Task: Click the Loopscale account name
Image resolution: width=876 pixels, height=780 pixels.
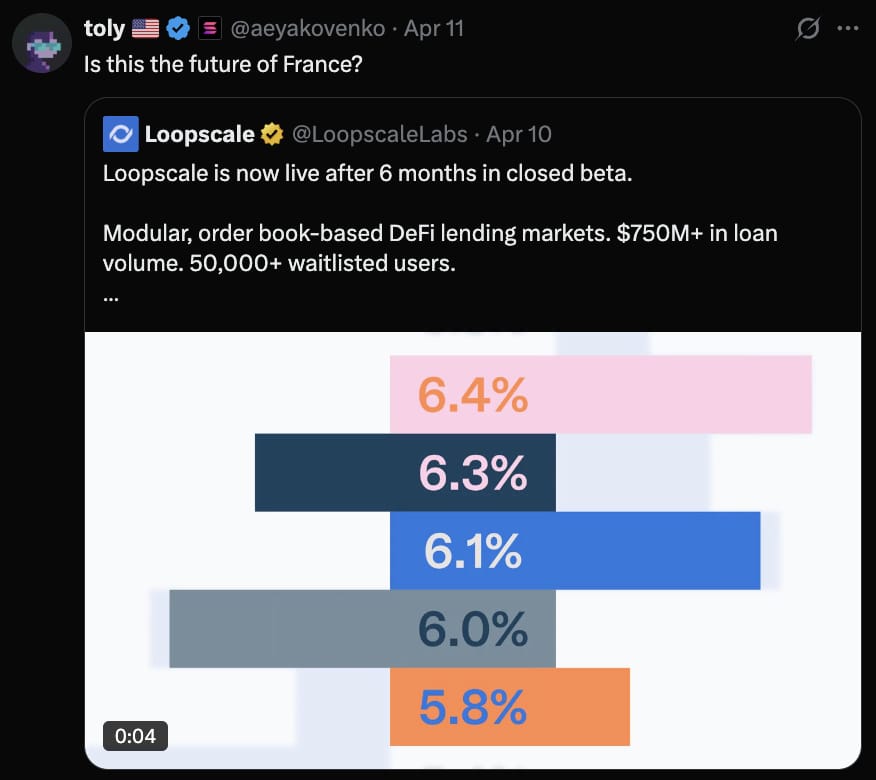Action: [x=199, y=135]
